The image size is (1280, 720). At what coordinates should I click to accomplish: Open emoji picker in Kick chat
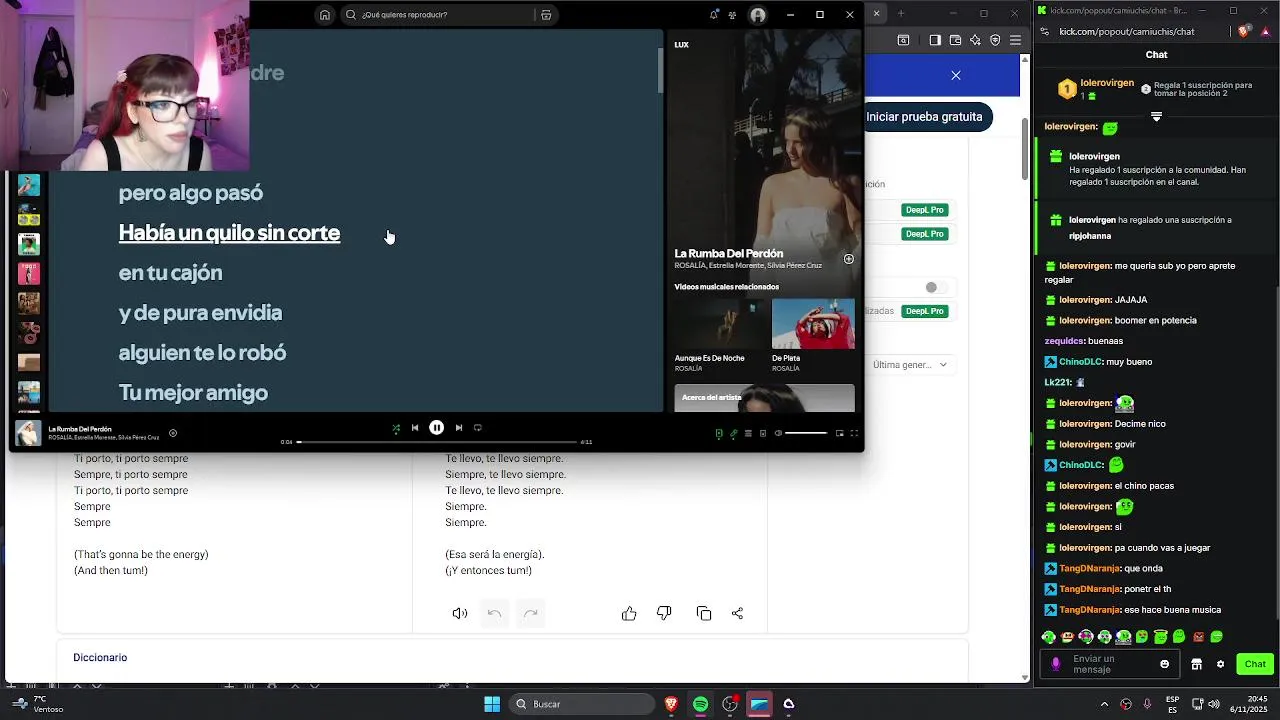(x=1164, y=664)
